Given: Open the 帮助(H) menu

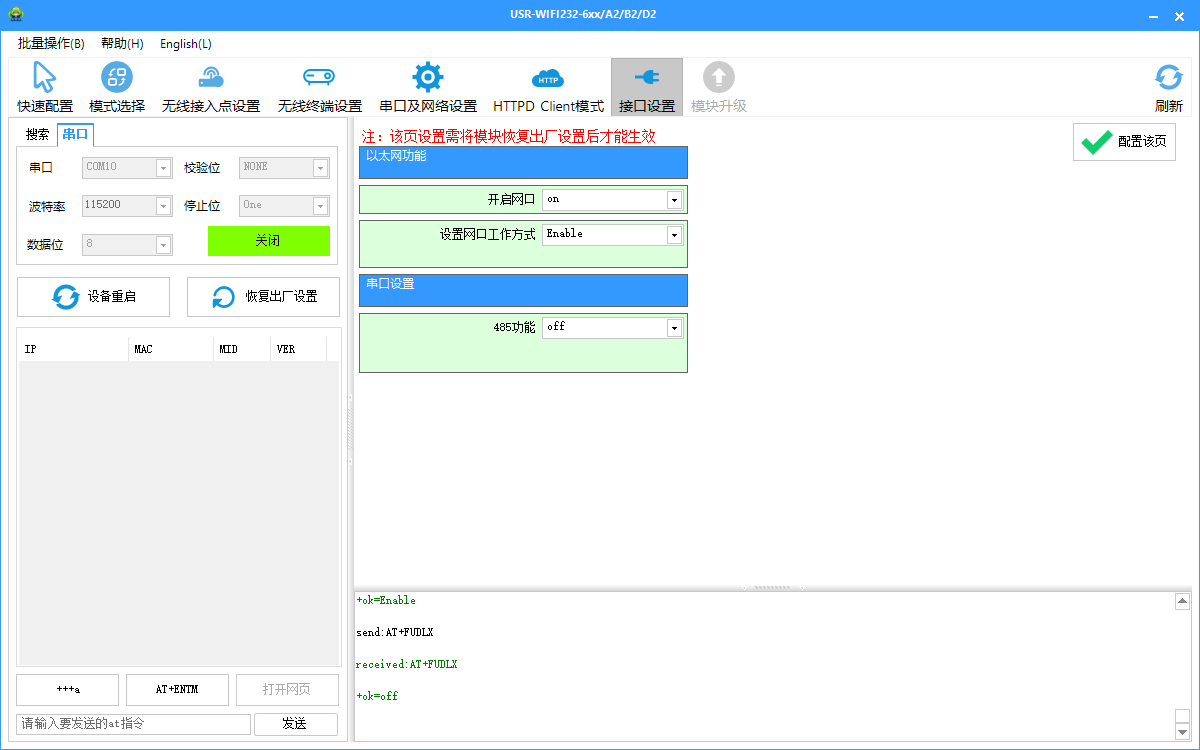Looking at the screenshot, I should pyautogui.click(x=122, y=44).
